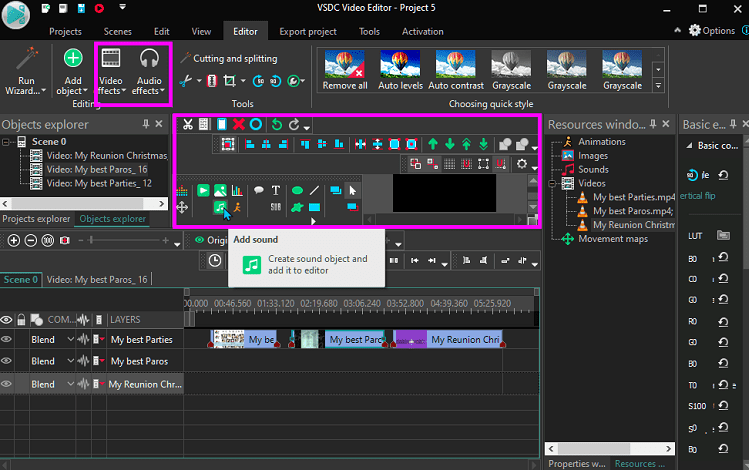Viewport: 749px width, 470px height.
Task: Zoom in the timeline with plus circle
Action: click(x=14, y=241)
